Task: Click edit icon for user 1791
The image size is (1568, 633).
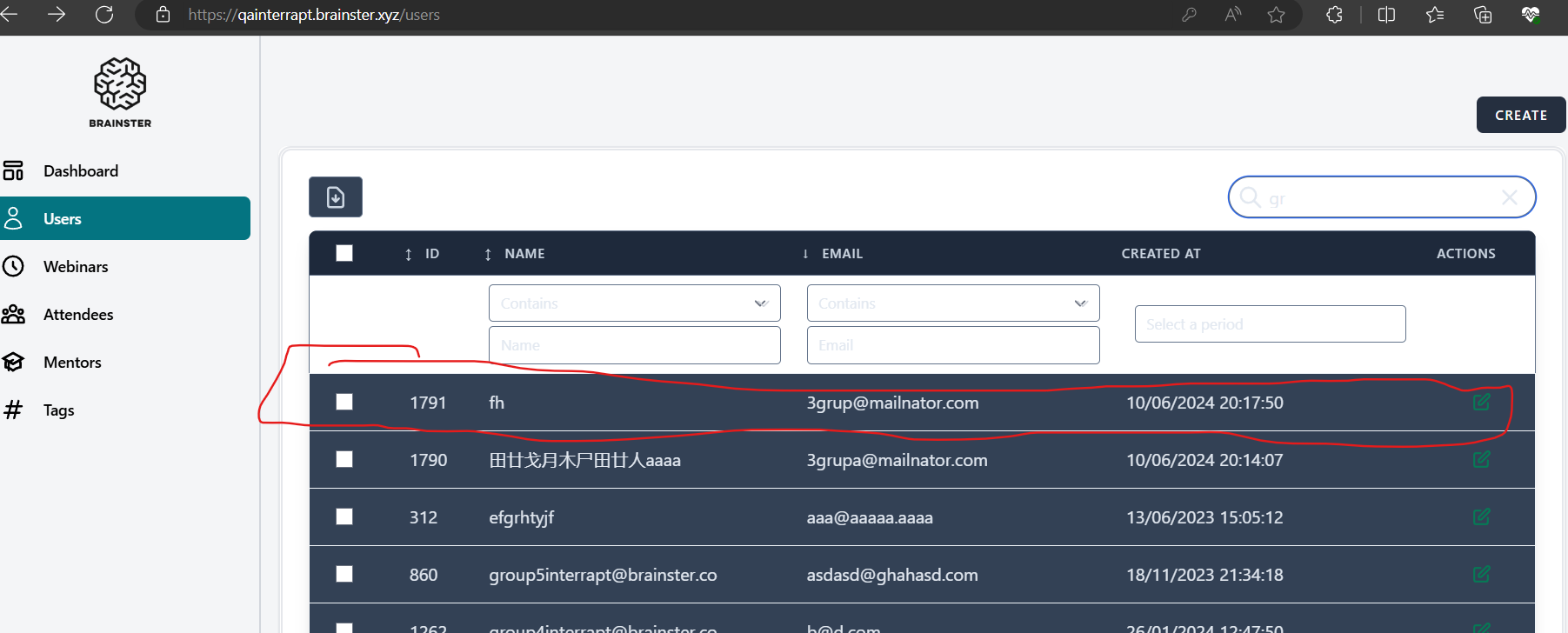Action: (x=1481, y=402)
